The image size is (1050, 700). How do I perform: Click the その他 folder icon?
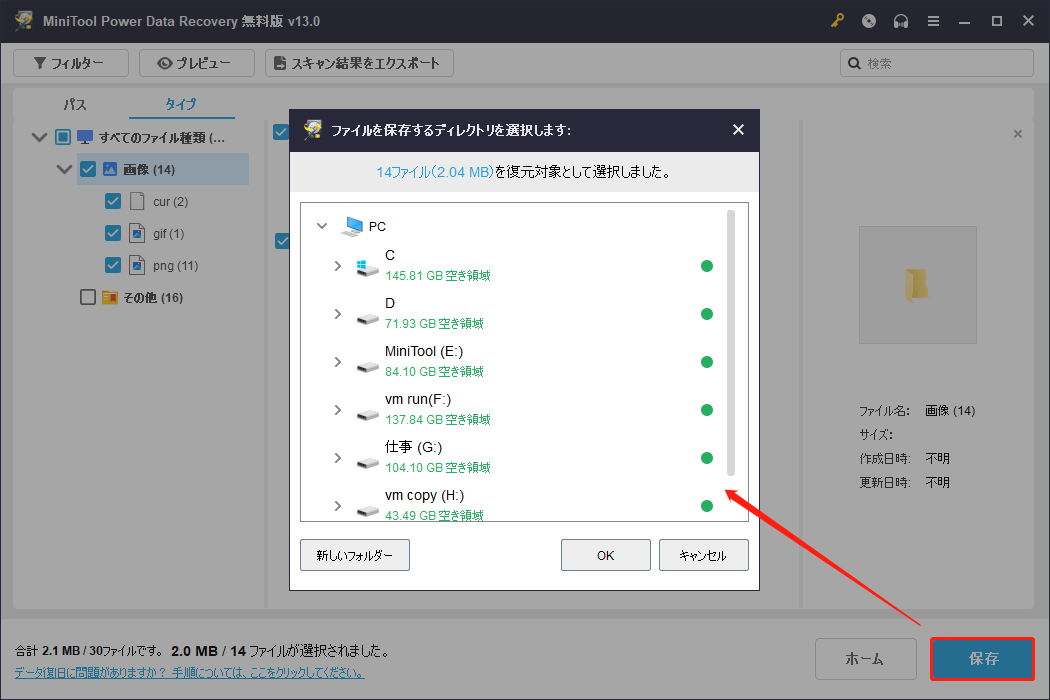click(110, 297)
